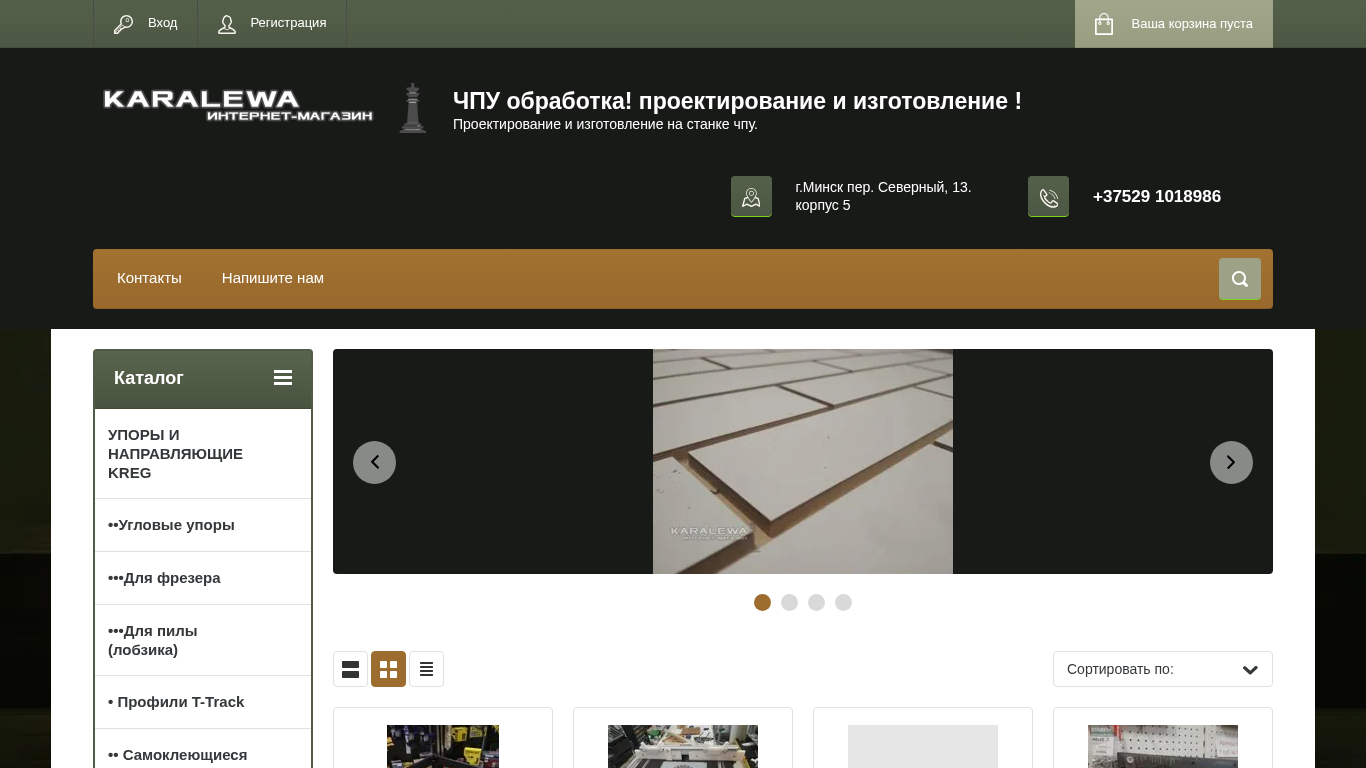
Task: Select the third slider dot
Action: coord(816,602)
